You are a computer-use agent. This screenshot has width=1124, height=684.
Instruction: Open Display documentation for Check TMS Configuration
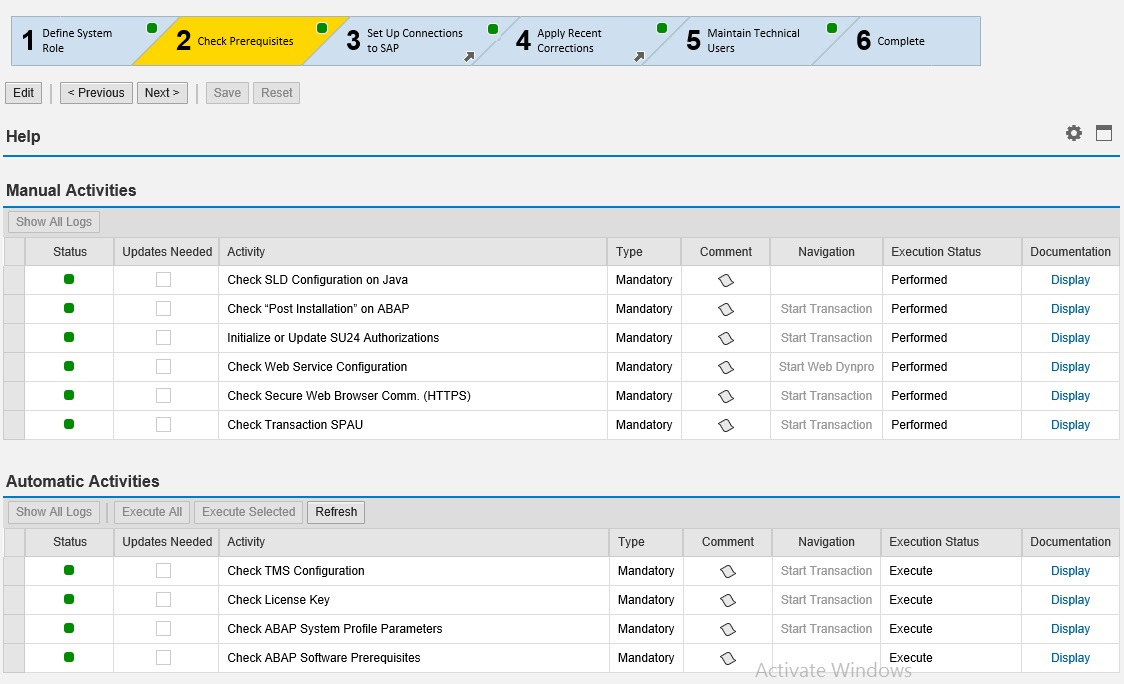tap(1070, 571)
